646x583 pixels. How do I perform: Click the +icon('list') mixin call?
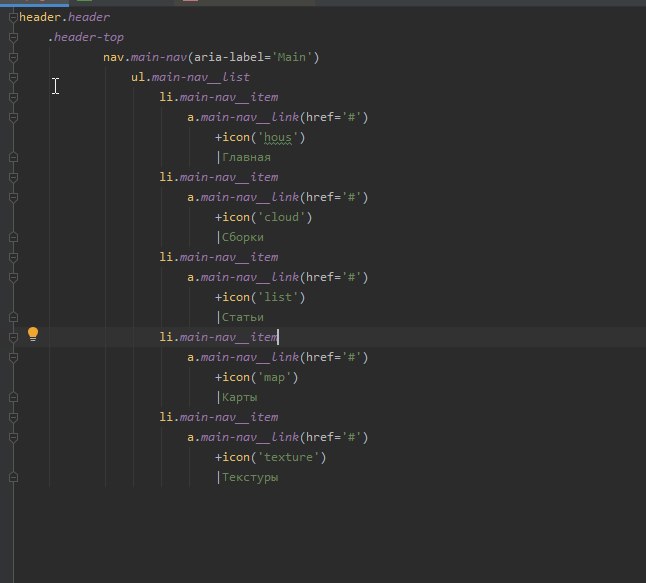(x=260, y=297)
